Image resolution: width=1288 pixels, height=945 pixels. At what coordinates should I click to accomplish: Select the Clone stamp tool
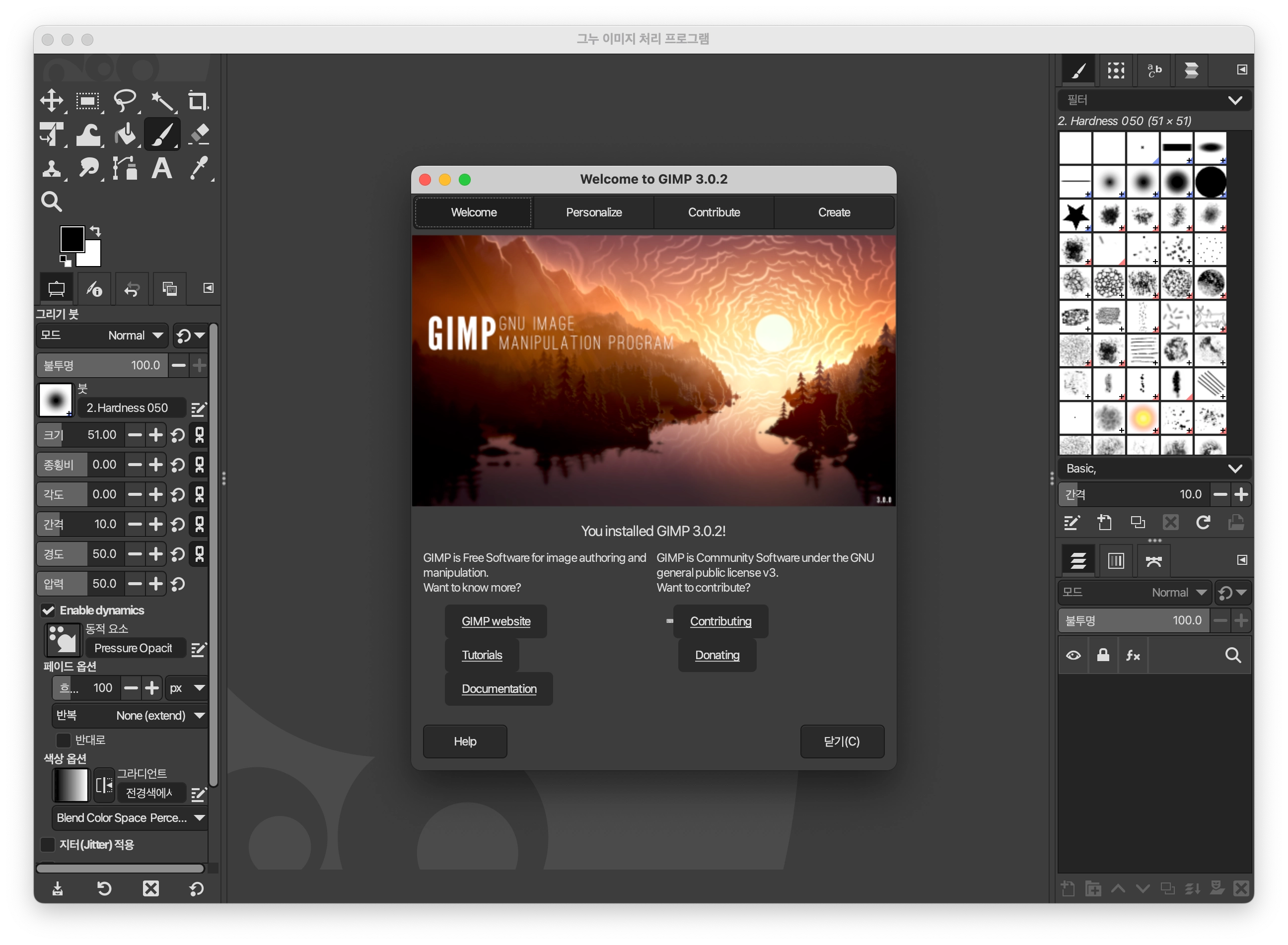(52, 169)
